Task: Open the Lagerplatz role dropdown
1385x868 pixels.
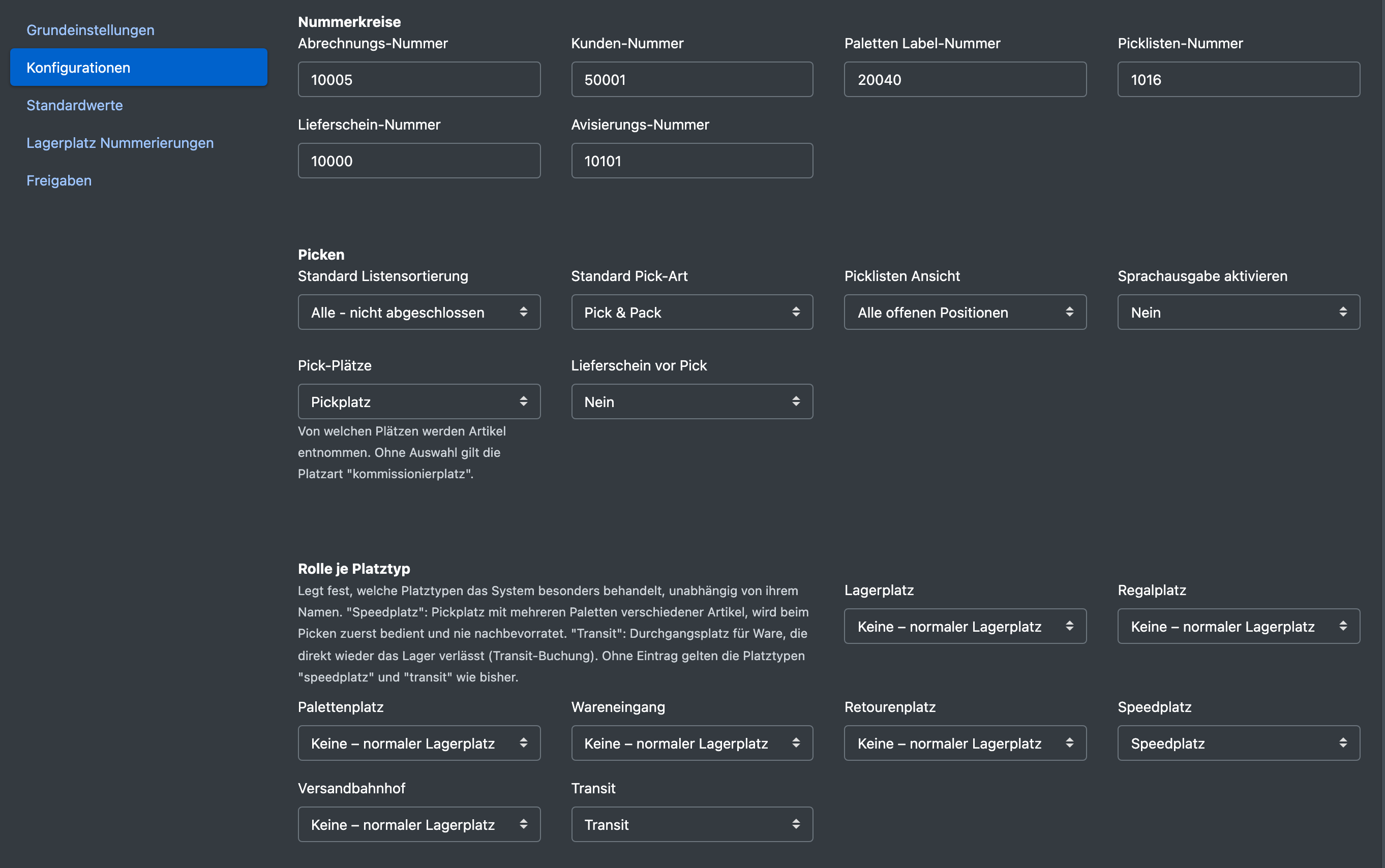Action: coord(965,626)
